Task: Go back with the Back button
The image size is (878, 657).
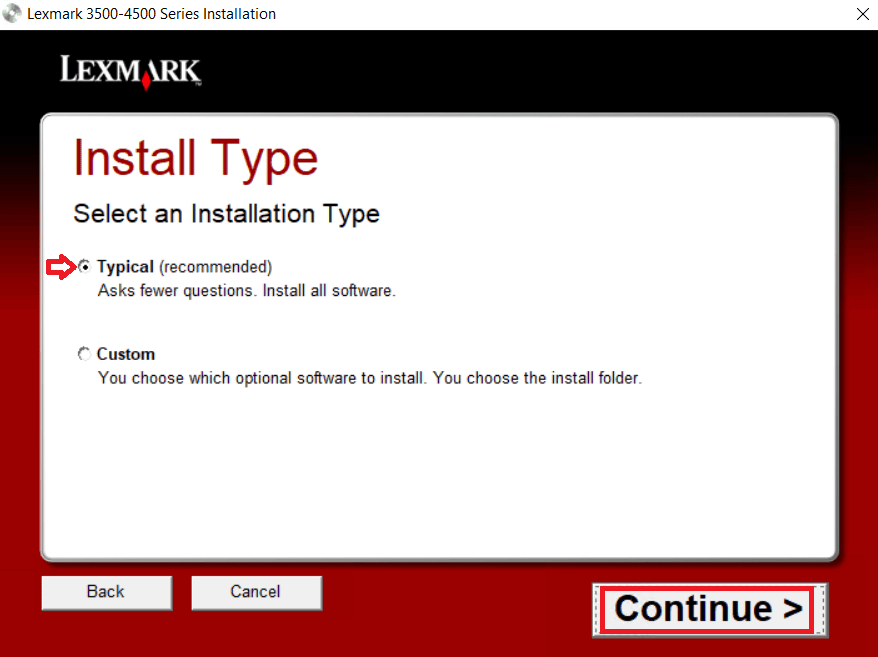Action: point(106,592)
